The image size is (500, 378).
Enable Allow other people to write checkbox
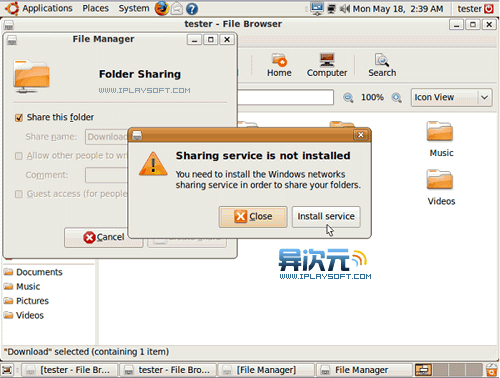tap(19, 156)
